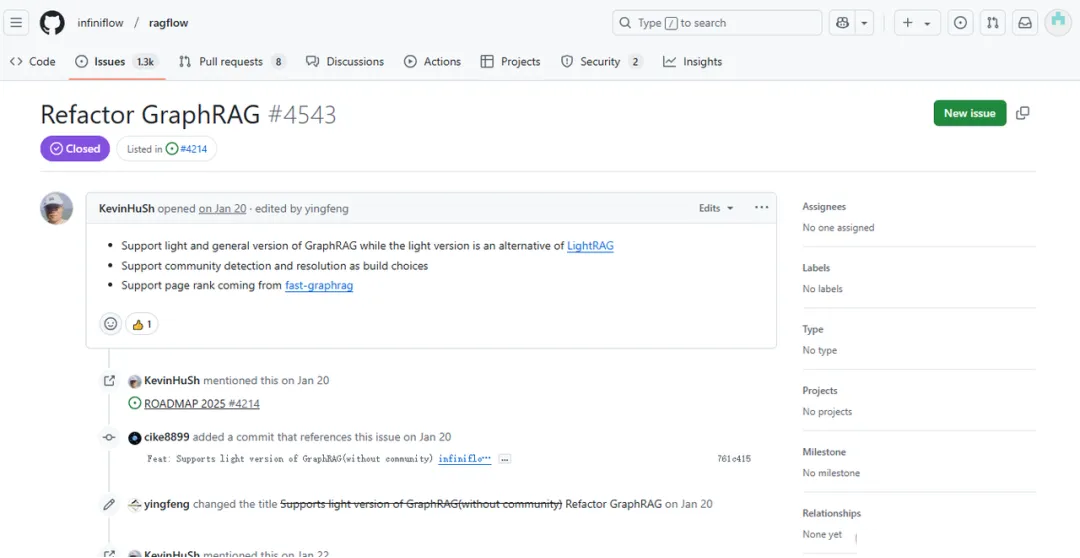Click the 'on Jan 20' timestamp link
Viewport: 1080px width, 558px height.
point(222,208)
